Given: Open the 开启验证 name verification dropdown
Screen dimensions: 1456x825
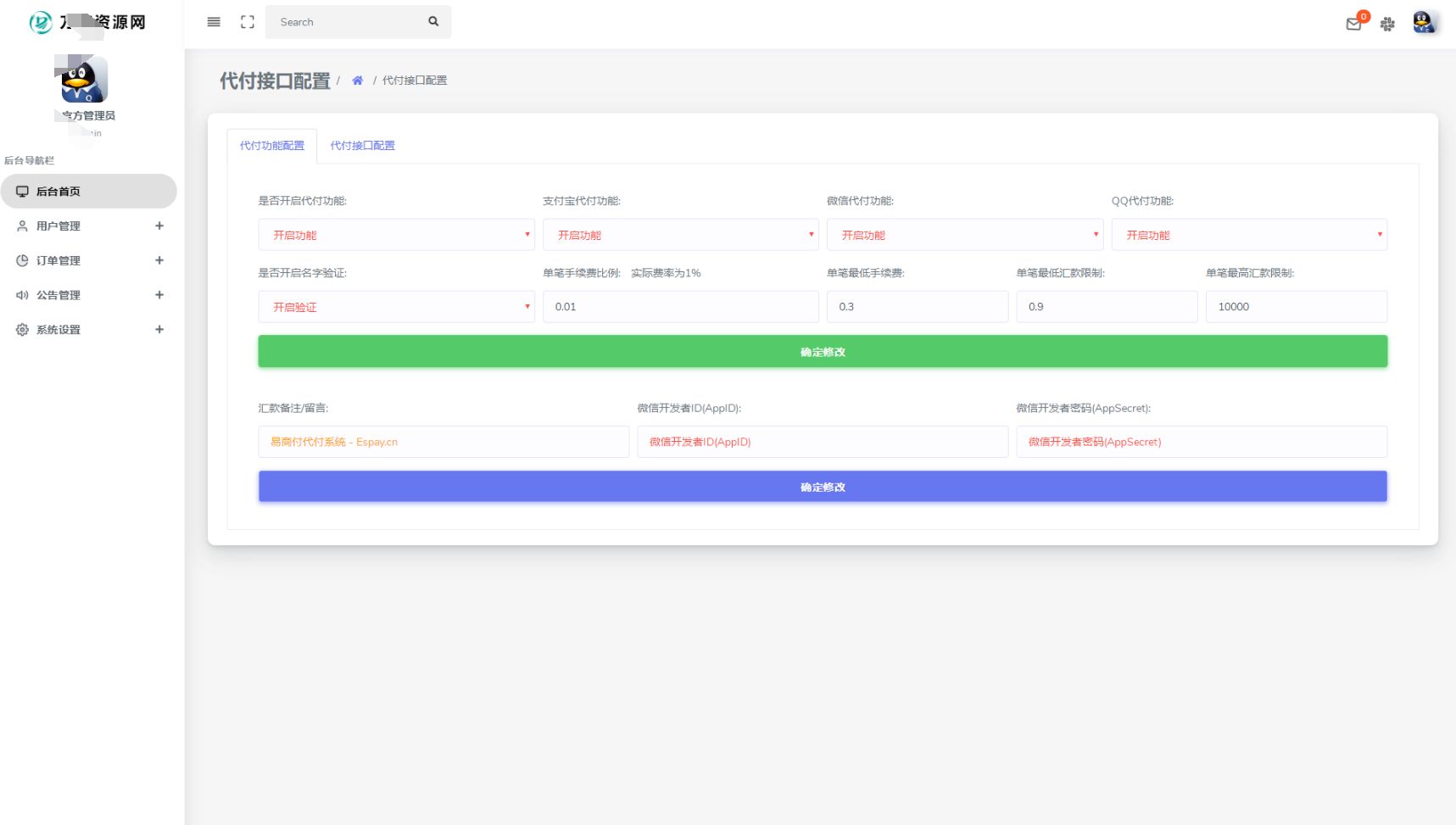Looking at the screenshot, I should (x=396, y=307).
